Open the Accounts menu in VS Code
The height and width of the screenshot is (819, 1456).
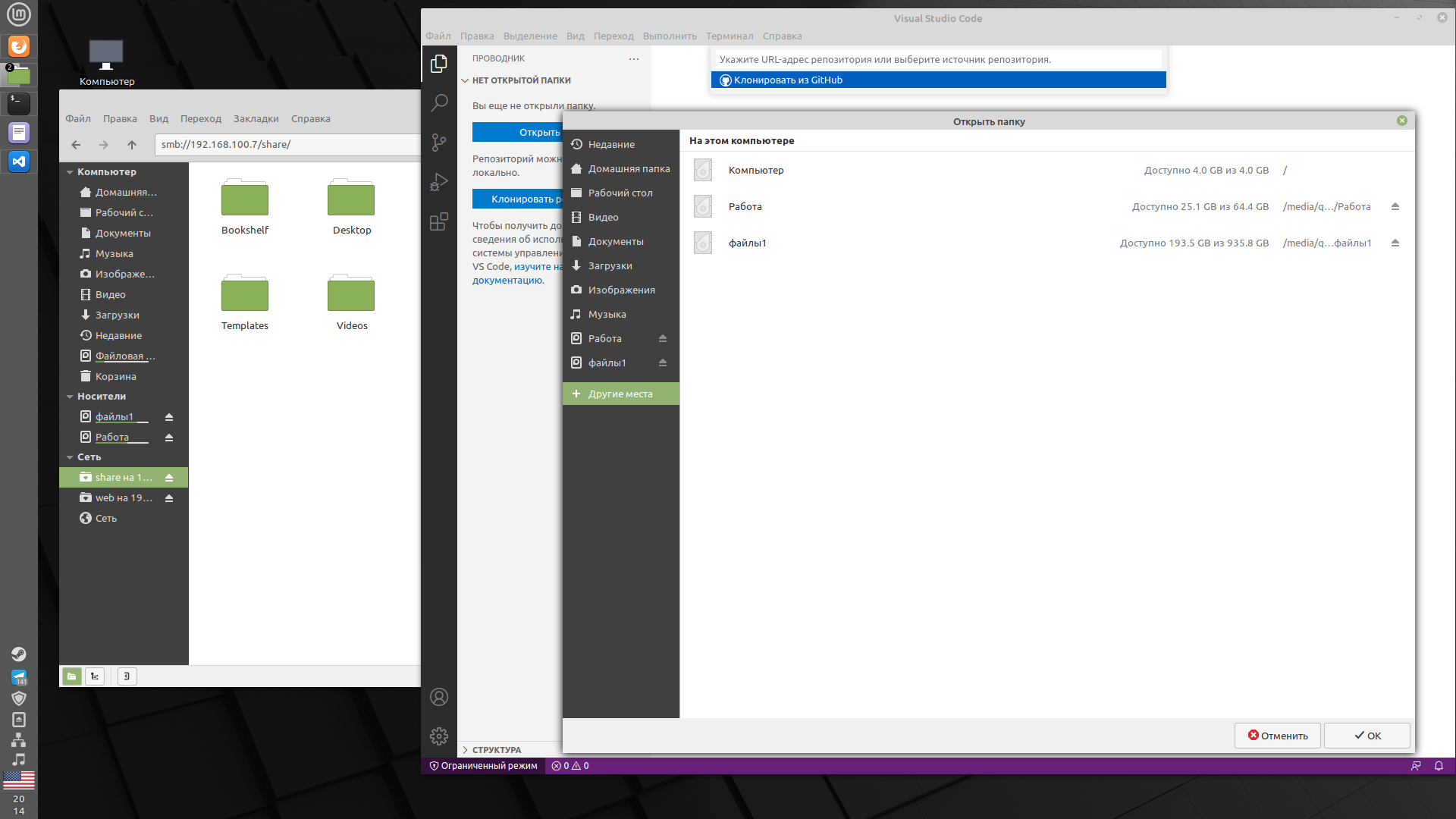(x=439, y=697)
